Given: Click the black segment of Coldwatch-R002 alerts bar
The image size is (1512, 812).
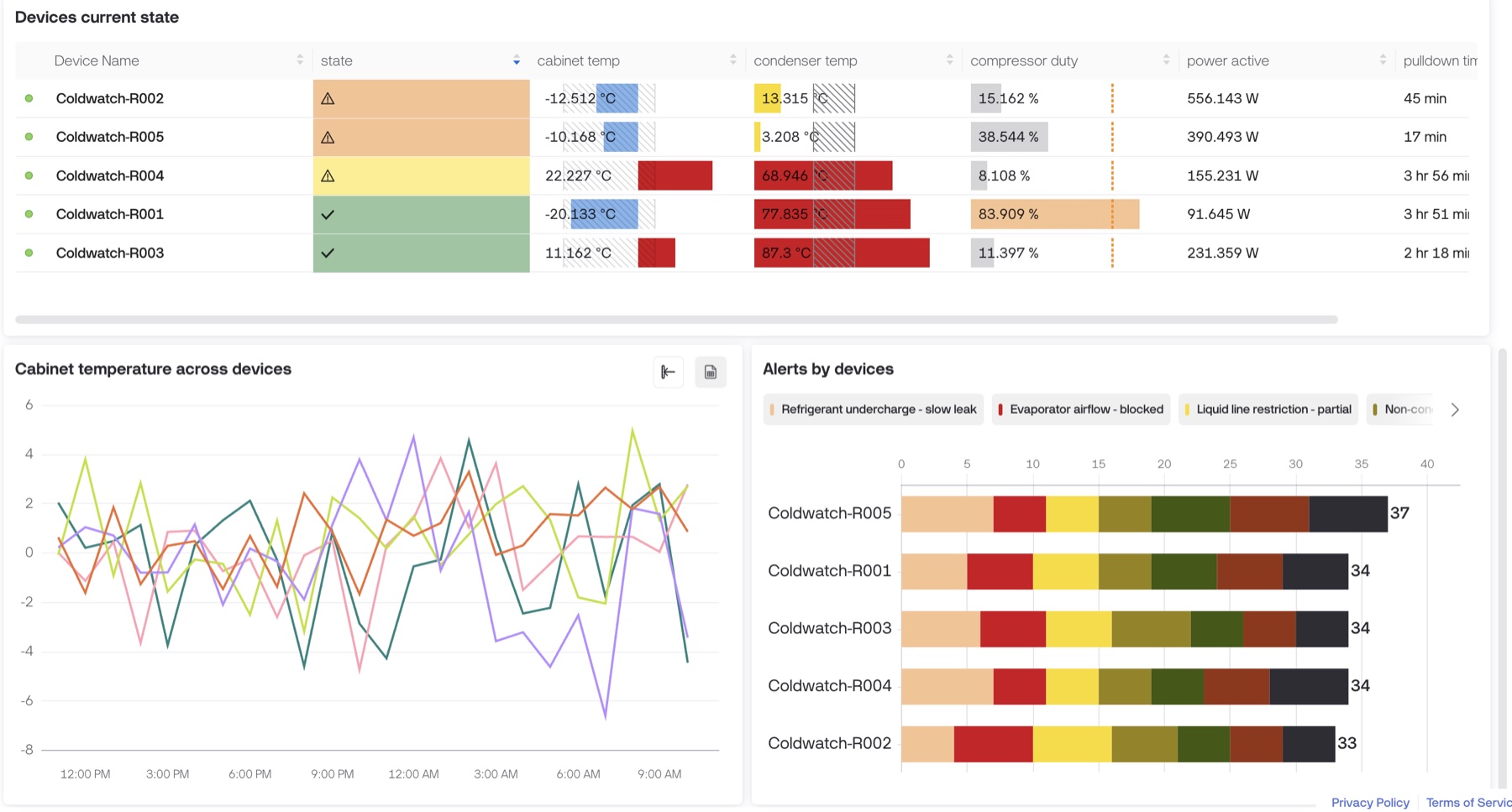Looking at the screenshot, I should [1309, 744].
